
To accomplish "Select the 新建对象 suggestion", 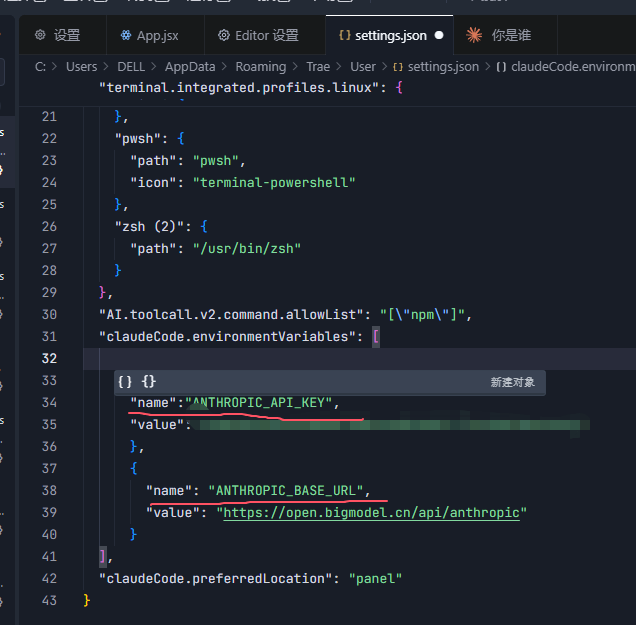I will pyautogui.click(x=512, y=382).
